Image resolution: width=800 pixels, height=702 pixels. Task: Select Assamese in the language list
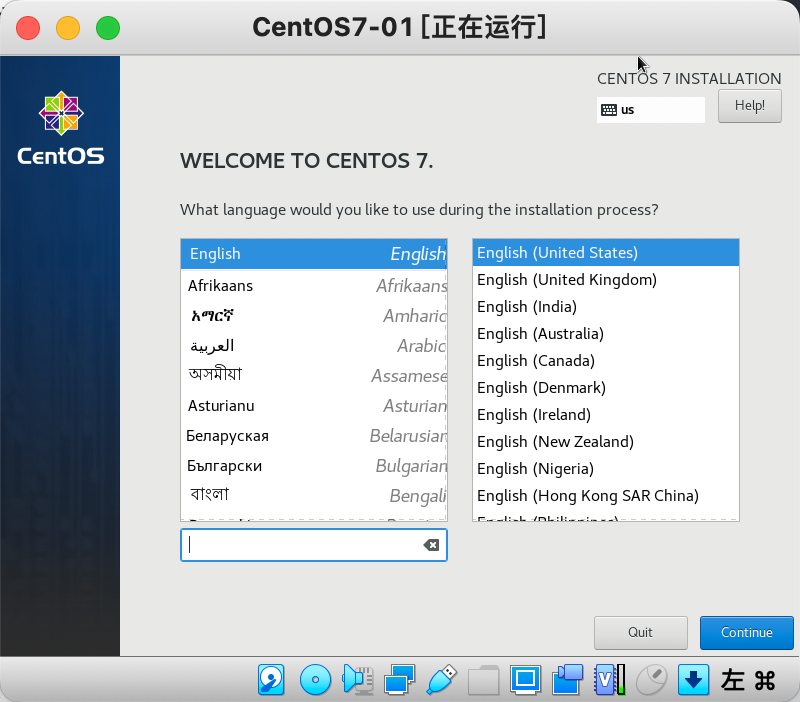[314, 376]
